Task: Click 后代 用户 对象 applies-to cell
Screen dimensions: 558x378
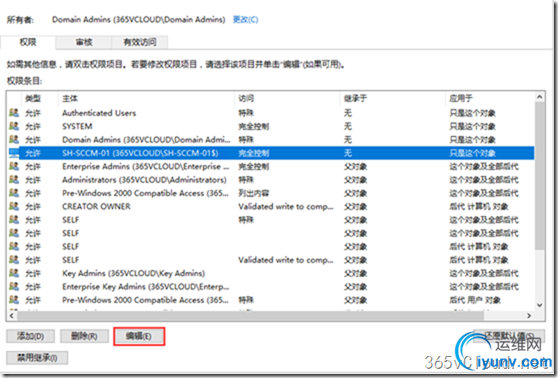Action: (475, 300)
